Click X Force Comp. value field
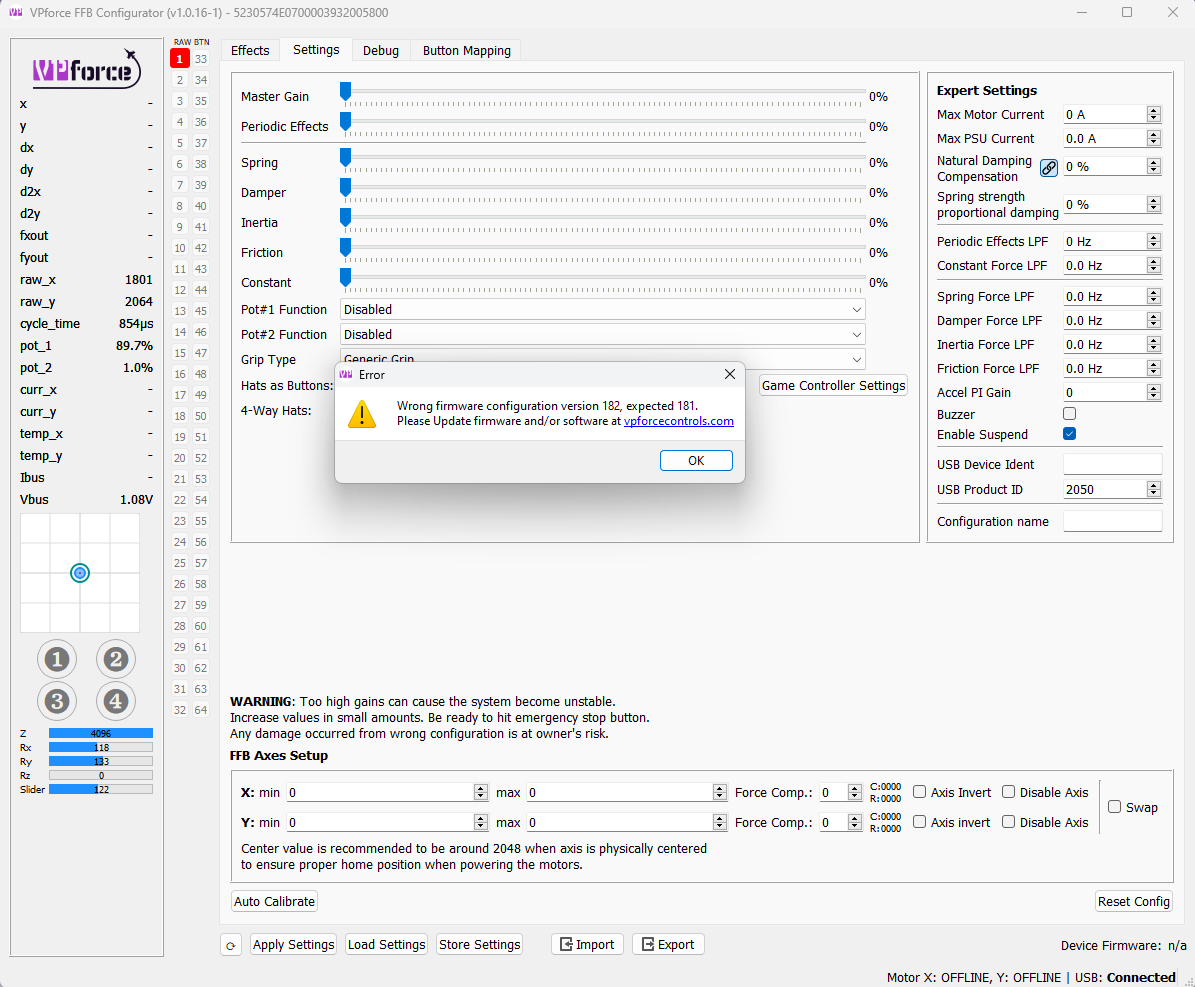Image resolution: width=1195 pixels, height=987 pixels. pos(841,793)
